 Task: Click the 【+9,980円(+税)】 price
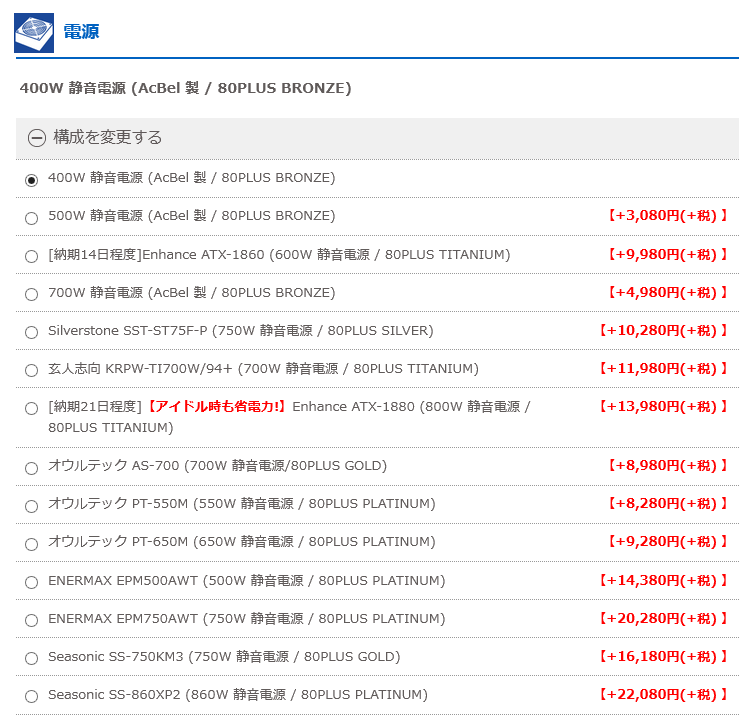[x=667, y=254]
